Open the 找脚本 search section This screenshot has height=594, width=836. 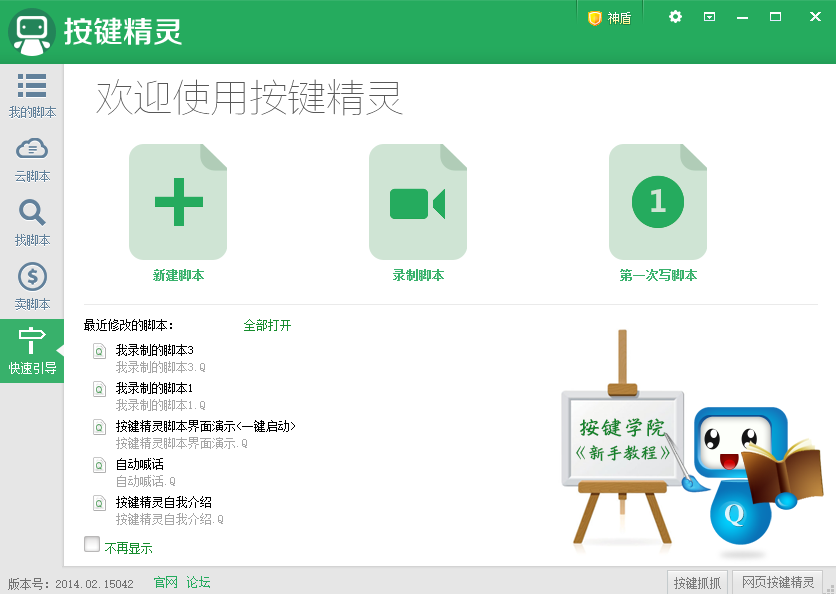(32, 223)
